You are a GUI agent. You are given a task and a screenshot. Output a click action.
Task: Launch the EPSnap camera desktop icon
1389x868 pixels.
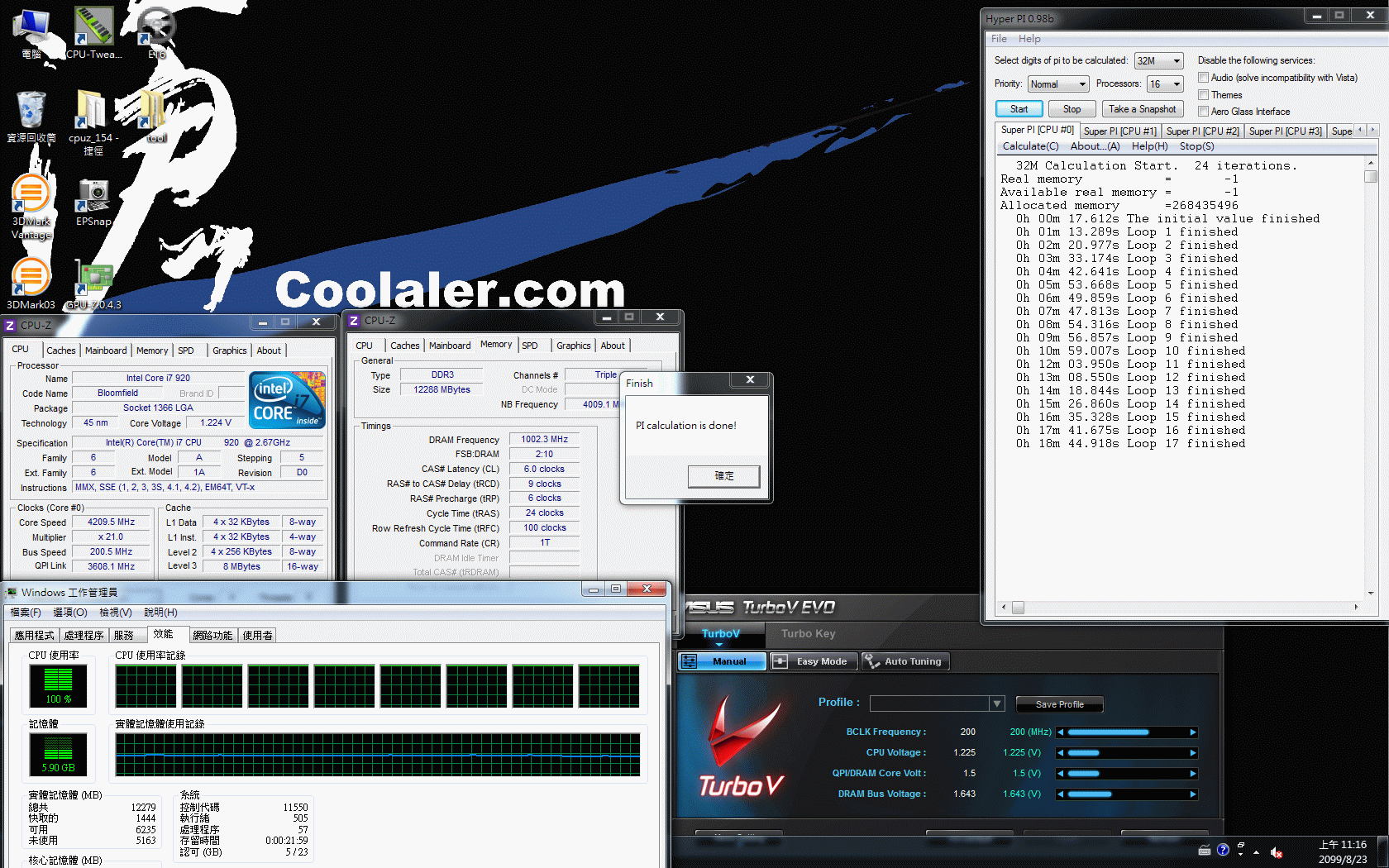point(93,203)
